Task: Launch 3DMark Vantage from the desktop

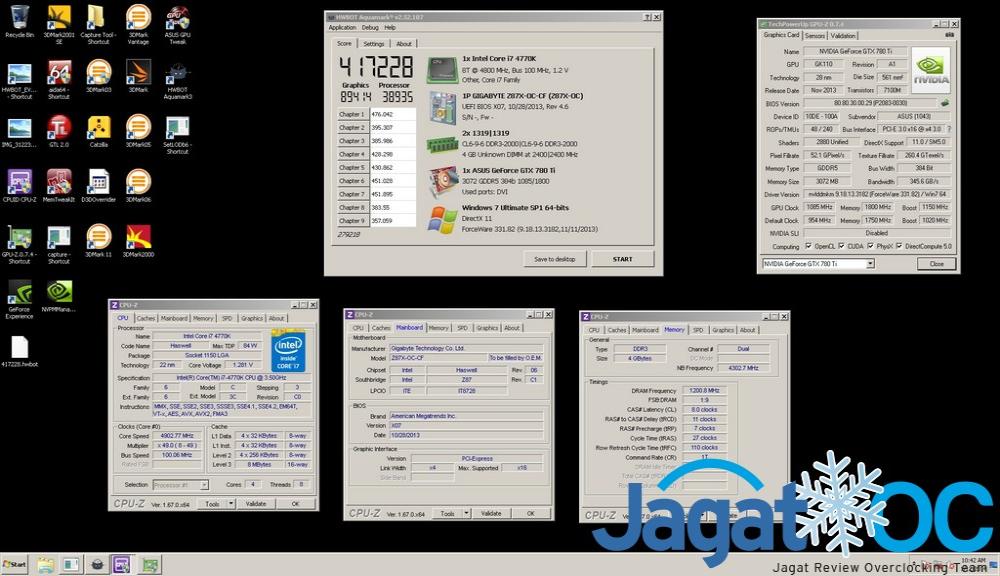Action: [x=138, y=24]
